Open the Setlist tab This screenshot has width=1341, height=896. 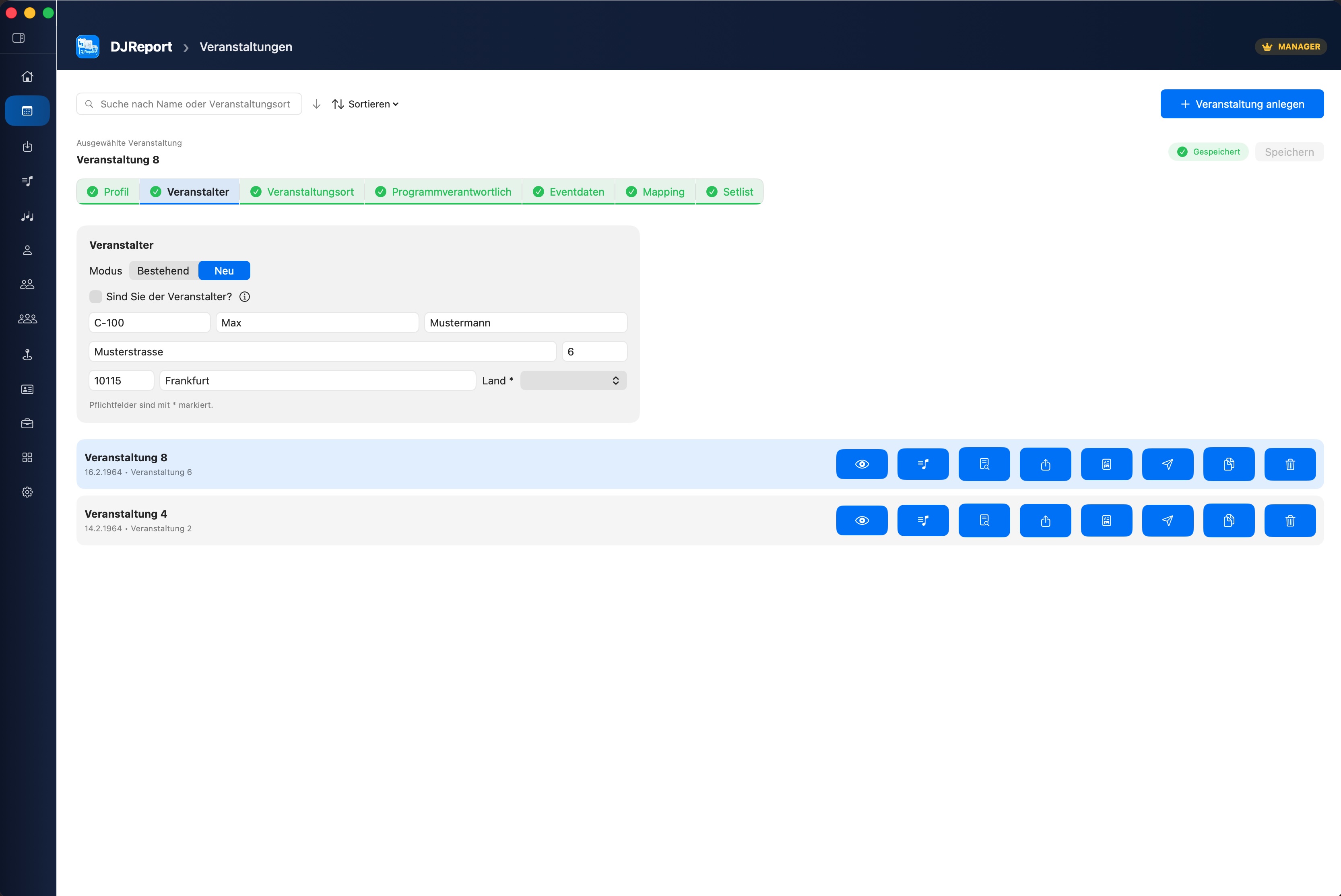coord(730,192)
